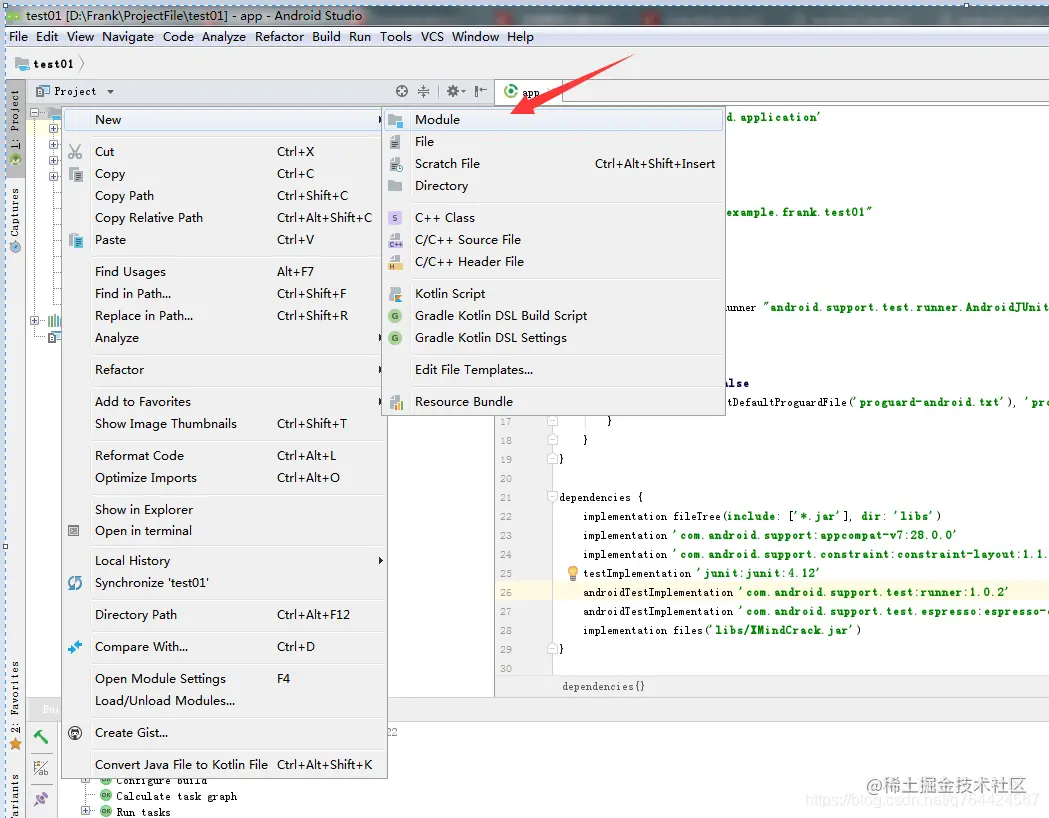Open the Tools menu
Image resolution: width=1049 pixels, height=818 pixels.
click(x=395, y=37)
